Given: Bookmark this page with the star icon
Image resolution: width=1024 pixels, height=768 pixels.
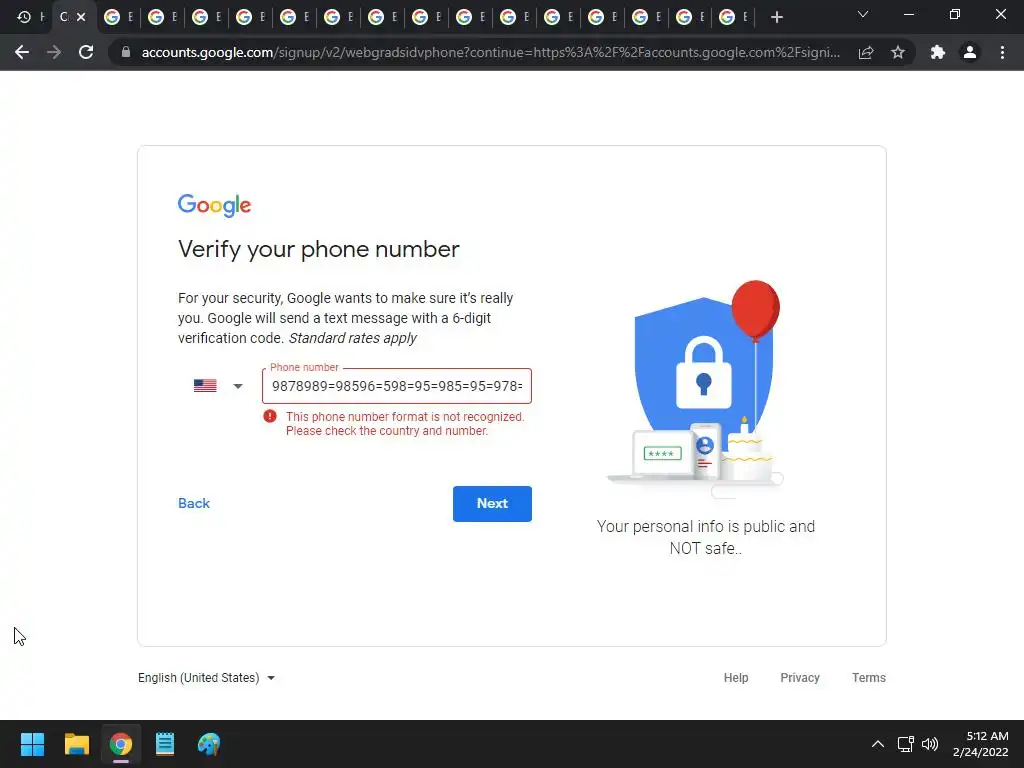Looking at the screenshot, I should pyautogui.click(x=898, y=52).
